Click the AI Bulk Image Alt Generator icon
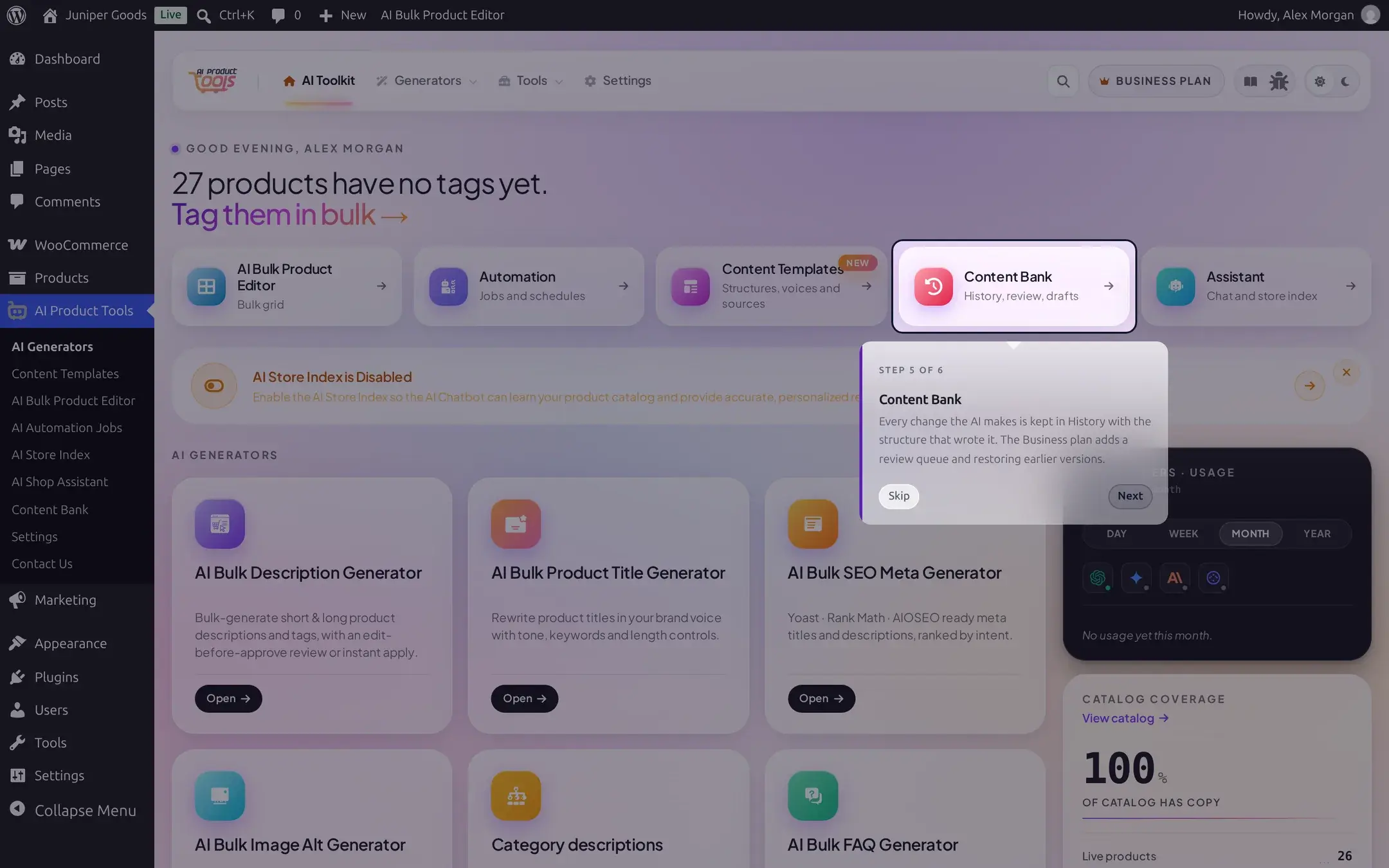Viewport: 1389px width, 868px height. click(x=220, y=796)
